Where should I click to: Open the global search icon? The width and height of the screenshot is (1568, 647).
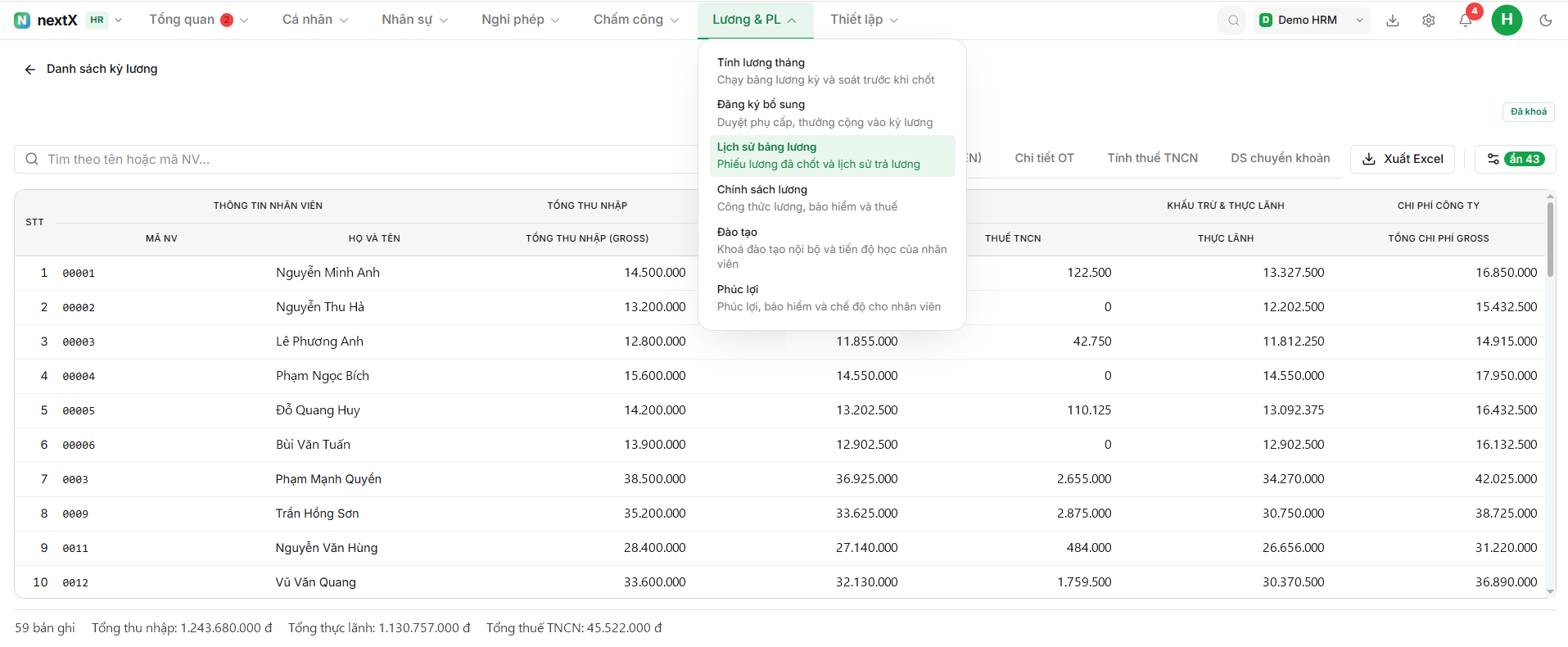[1233, 20]
